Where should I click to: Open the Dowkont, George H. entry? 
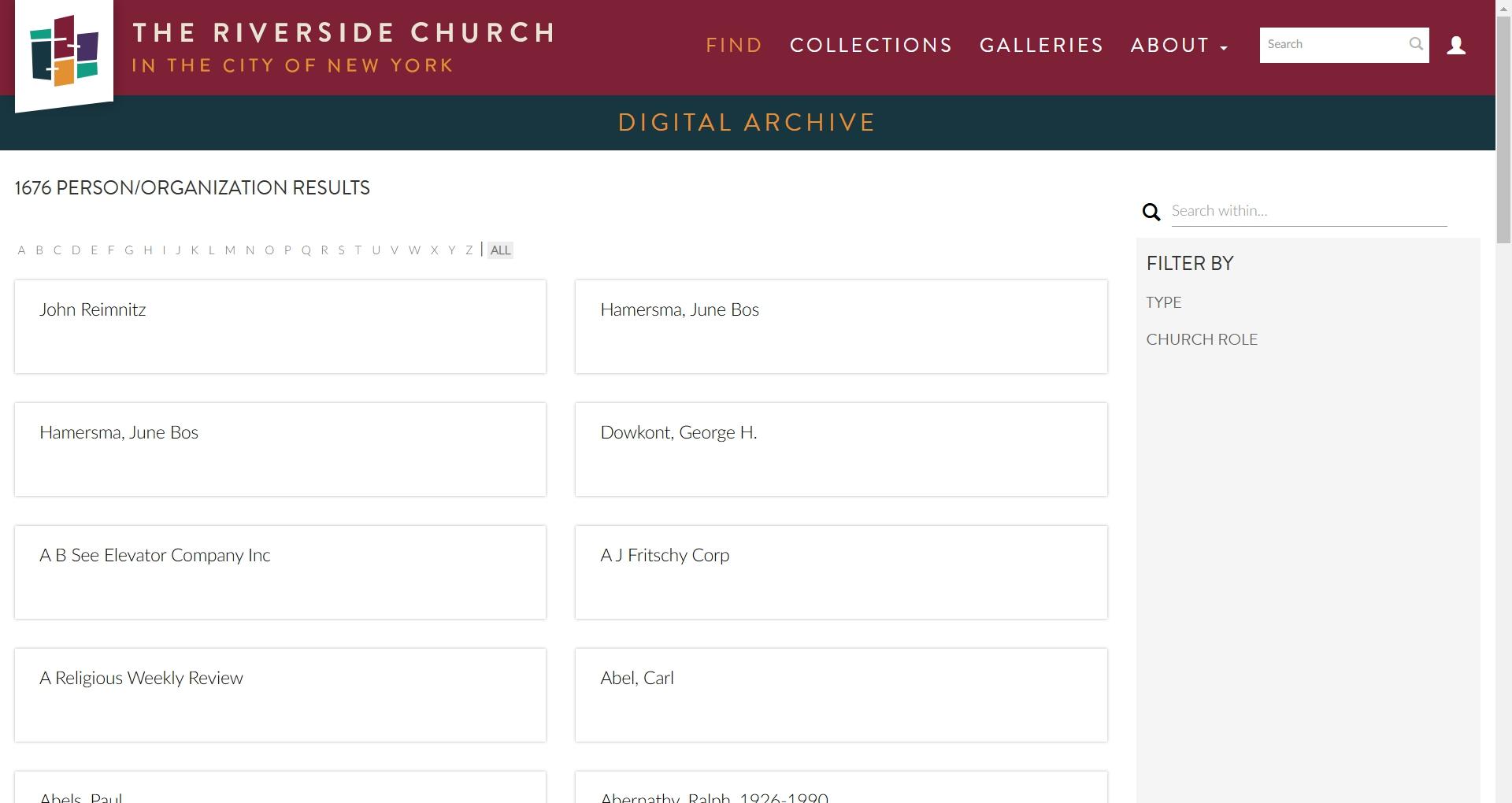[x=678, y=433]
